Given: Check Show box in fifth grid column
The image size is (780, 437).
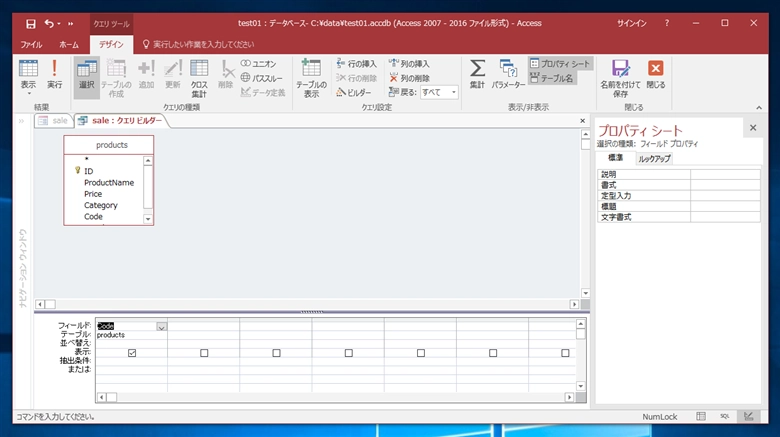Looking at the screenshot, I should pyautogui.click(x=421, y=353).
